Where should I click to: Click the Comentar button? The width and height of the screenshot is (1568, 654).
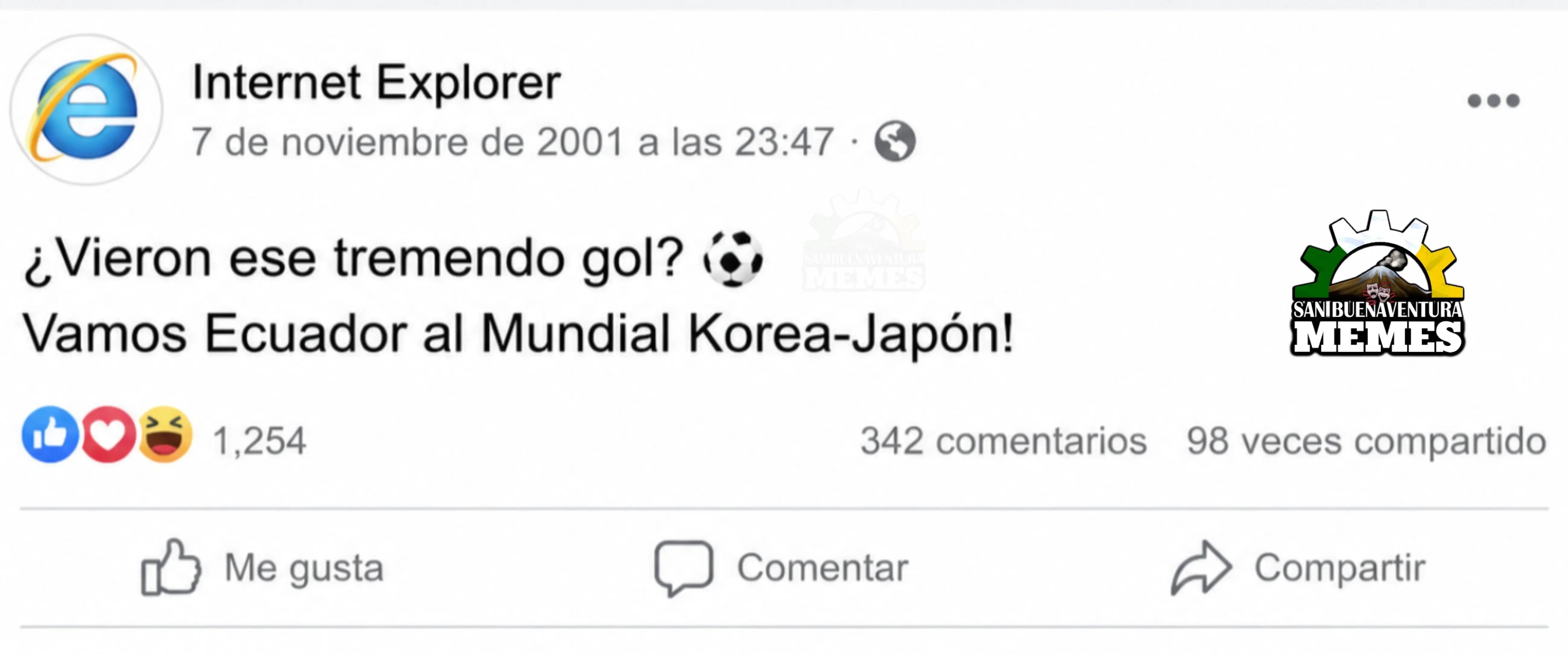coord(782,567)
